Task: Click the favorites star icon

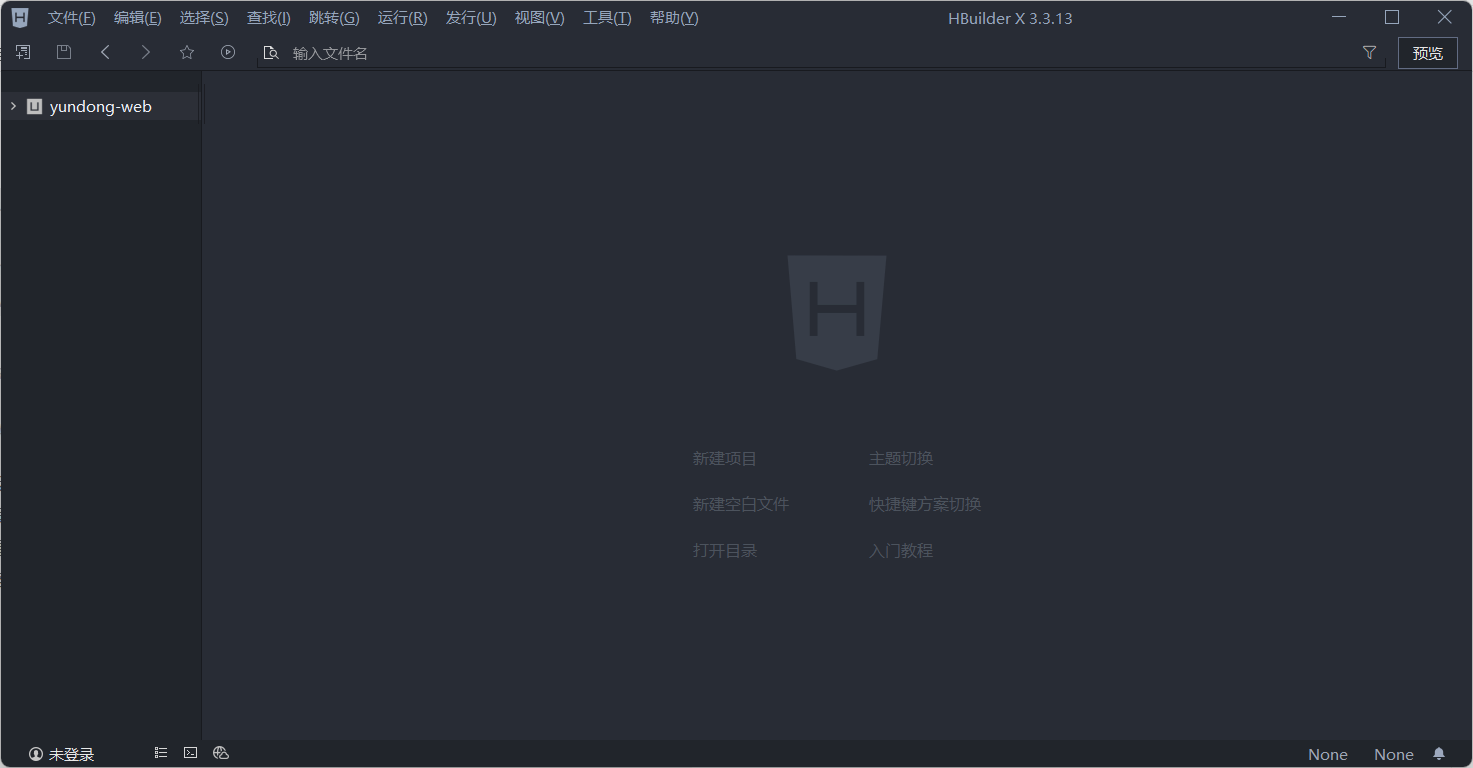Action: coord(186,52)
